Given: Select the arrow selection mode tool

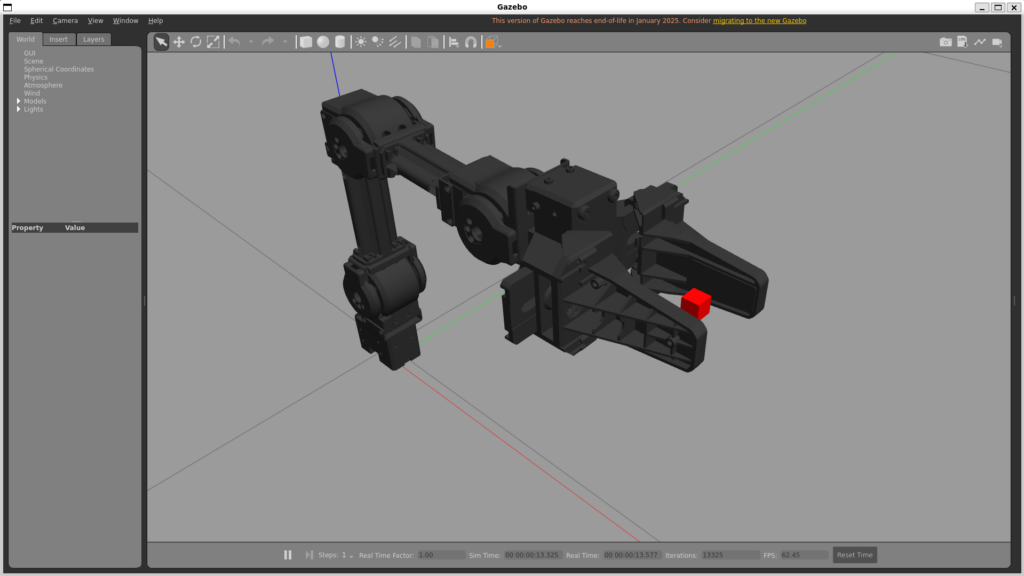Looking at the screenshot, I should click(161, 42).
